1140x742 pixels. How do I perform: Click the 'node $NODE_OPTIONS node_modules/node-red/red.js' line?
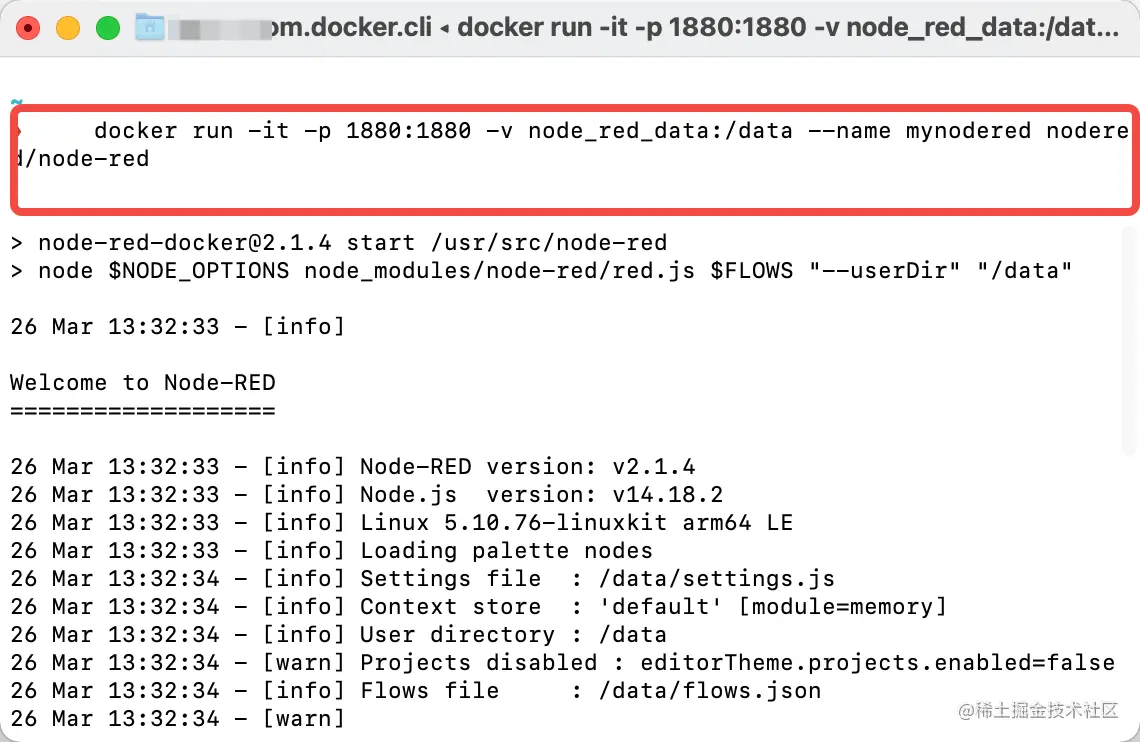pyautogui.click(x=541, y=270)
